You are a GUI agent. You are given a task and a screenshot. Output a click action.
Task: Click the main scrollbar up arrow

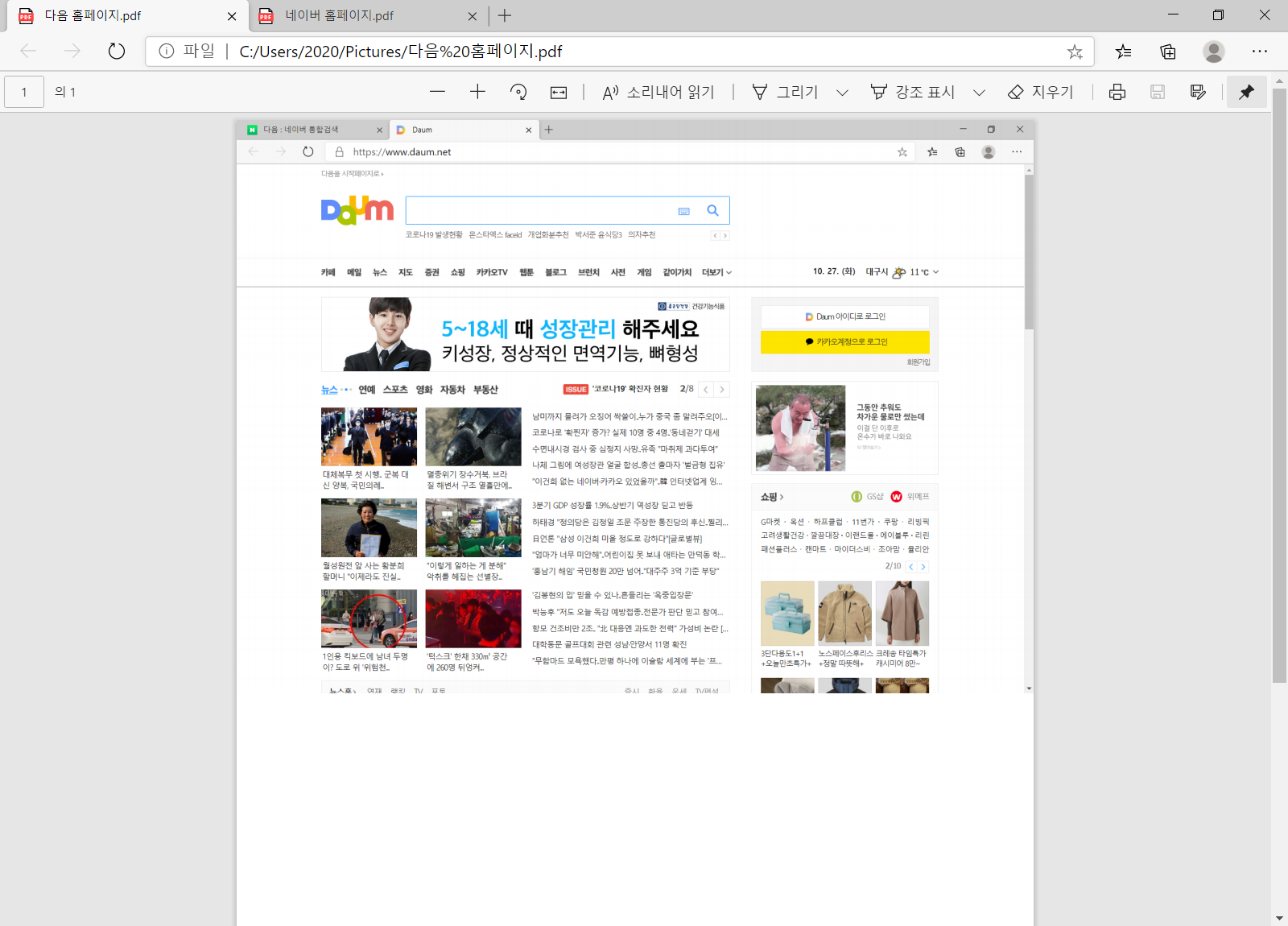pyautogui.click(x=1279, y=81)
